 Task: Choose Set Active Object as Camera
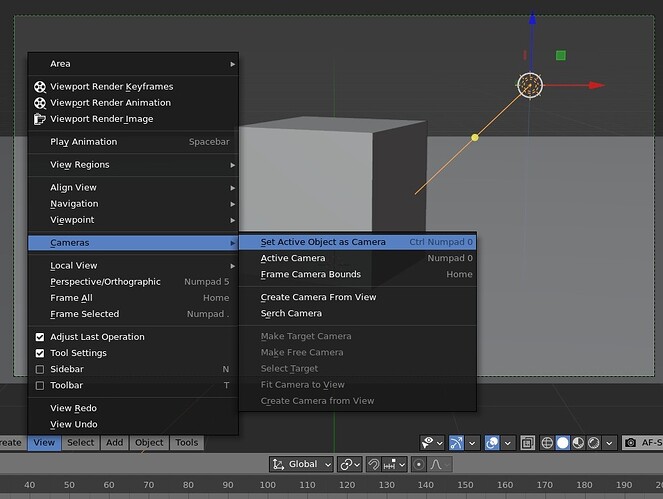tap(358, 242)
